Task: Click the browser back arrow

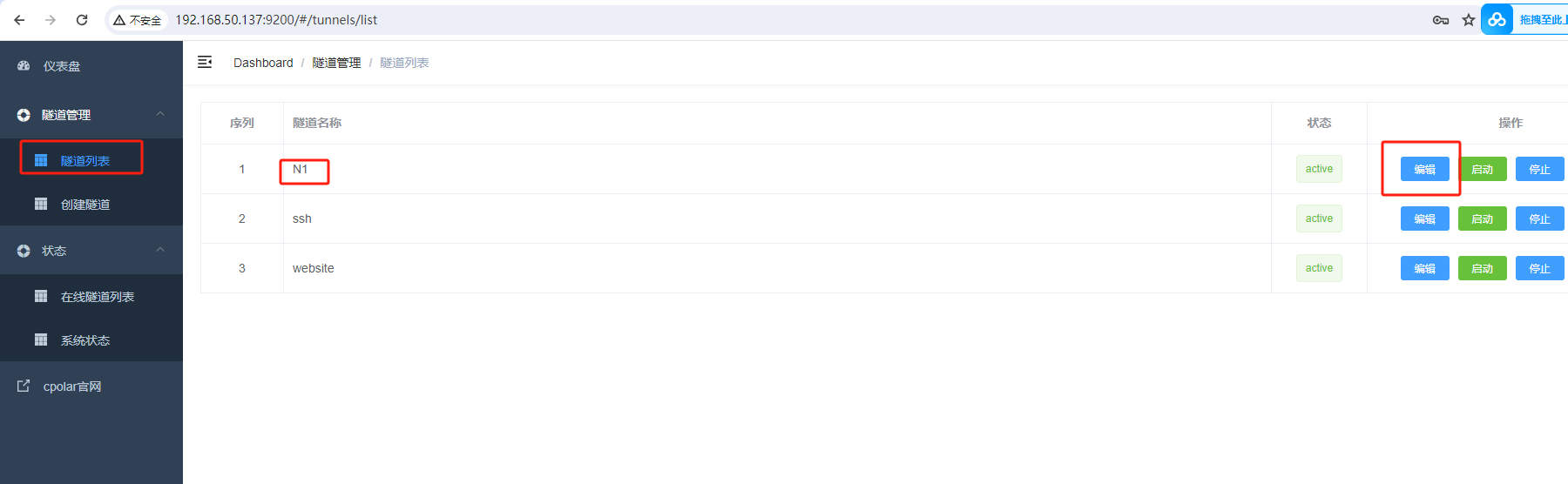Action: click(x=19, y=20)
